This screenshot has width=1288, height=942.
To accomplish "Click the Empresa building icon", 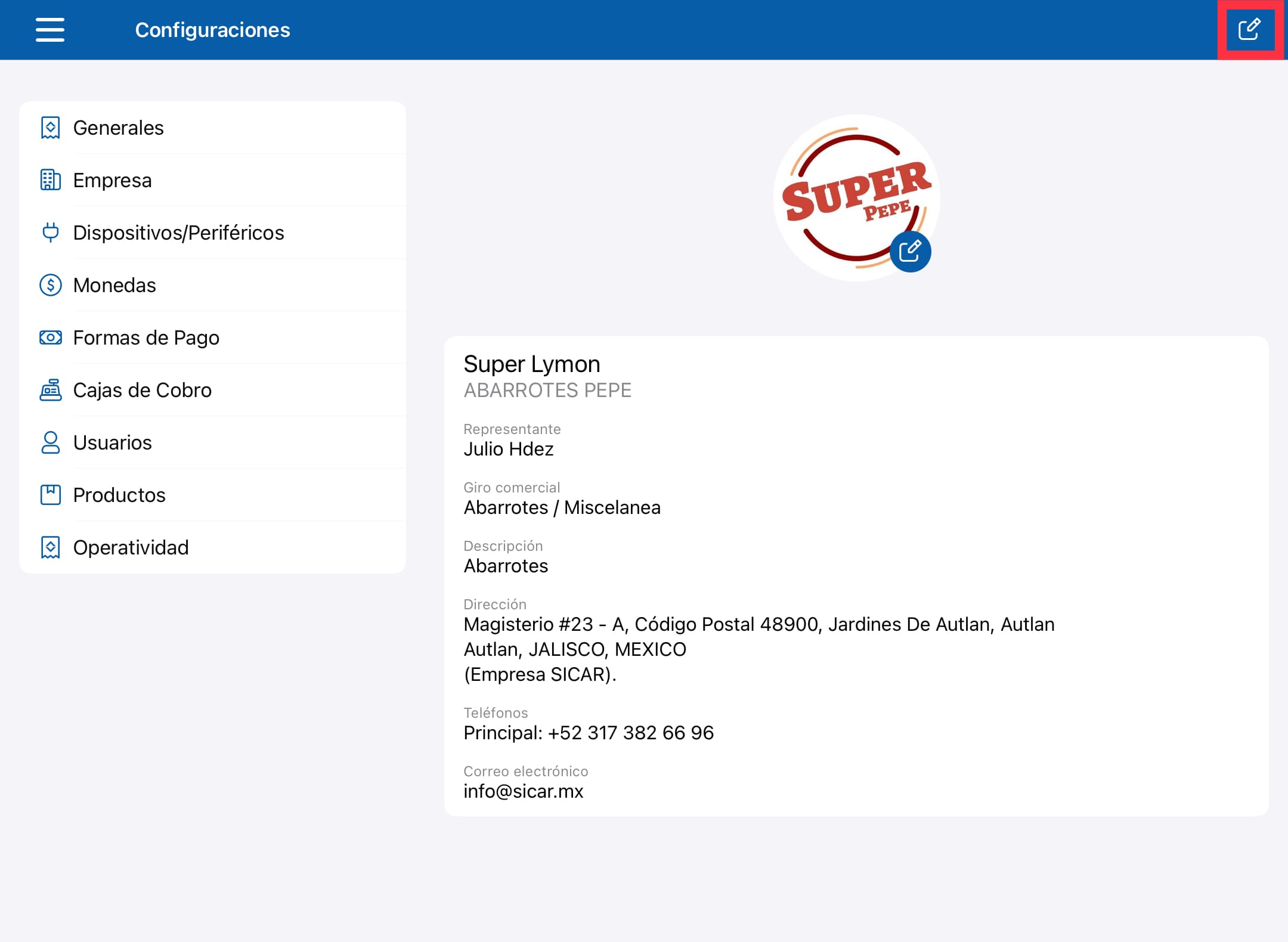I will 51,180.
